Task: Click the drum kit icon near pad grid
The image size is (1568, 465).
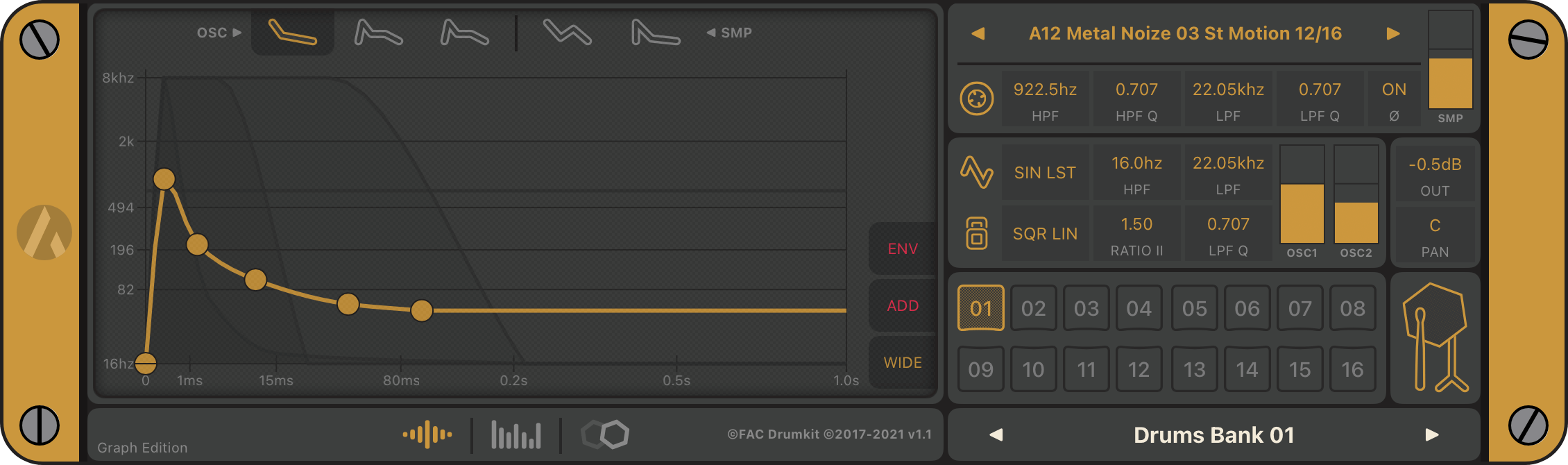Action: pyautogui.click(x=1435, y=338)
